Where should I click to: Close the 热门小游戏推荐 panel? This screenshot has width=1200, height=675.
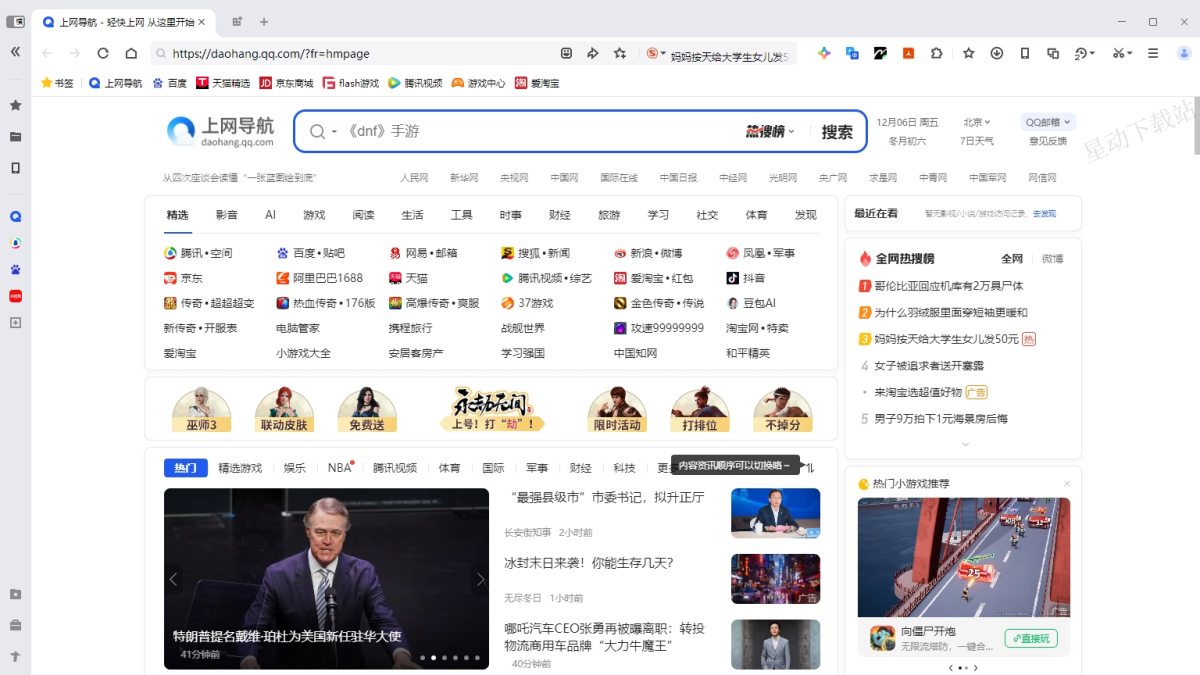pyautogui.click(x=1067, y=484)
